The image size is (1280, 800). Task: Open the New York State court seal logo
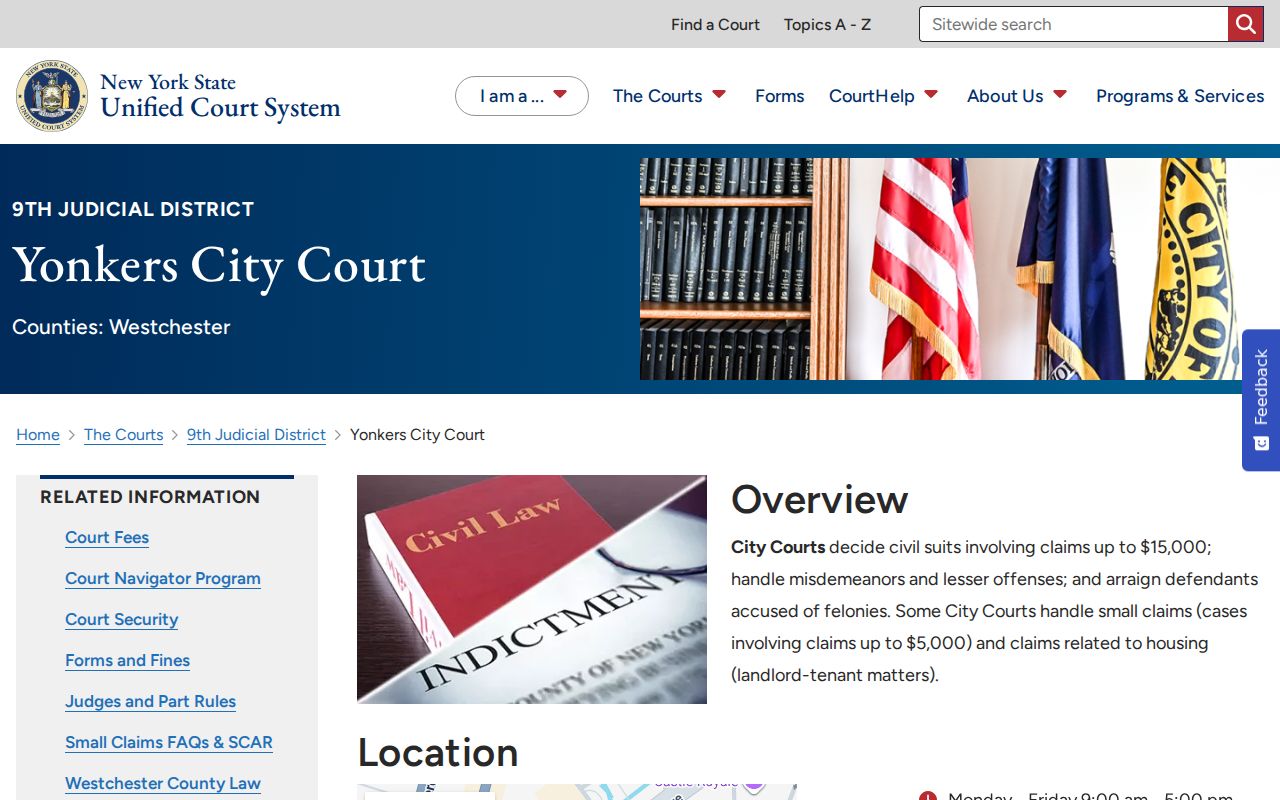[52, 96]
